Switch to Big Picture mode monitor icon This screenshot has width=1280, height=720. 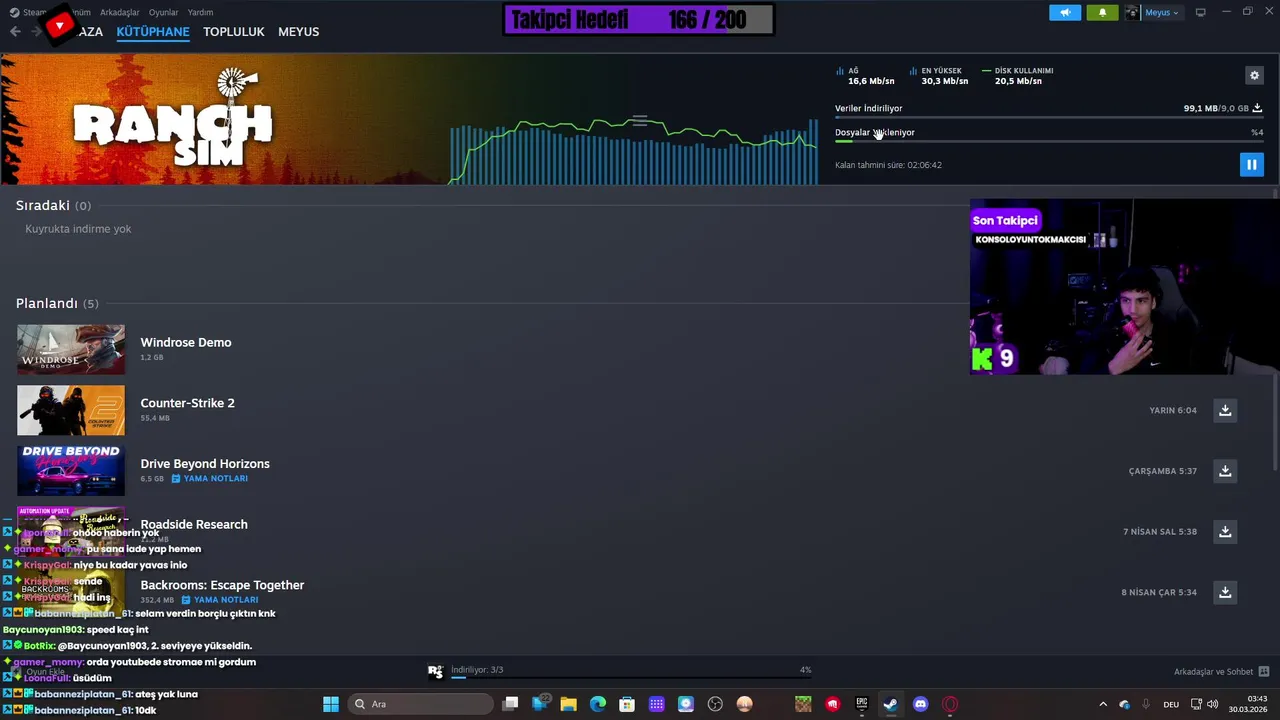(1200, 12)
